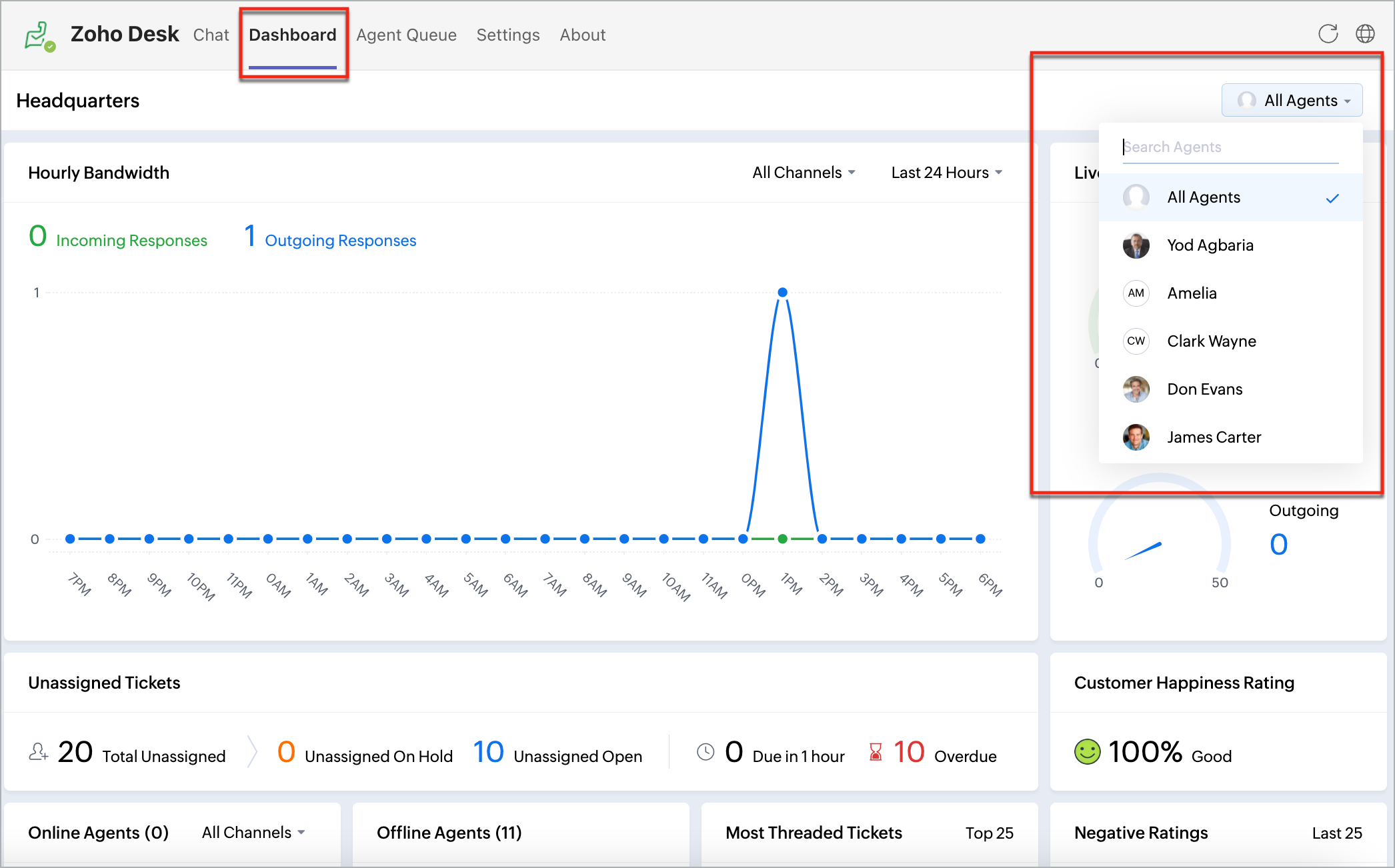Switch to the Agent Queue tab

tap(406, 35)
